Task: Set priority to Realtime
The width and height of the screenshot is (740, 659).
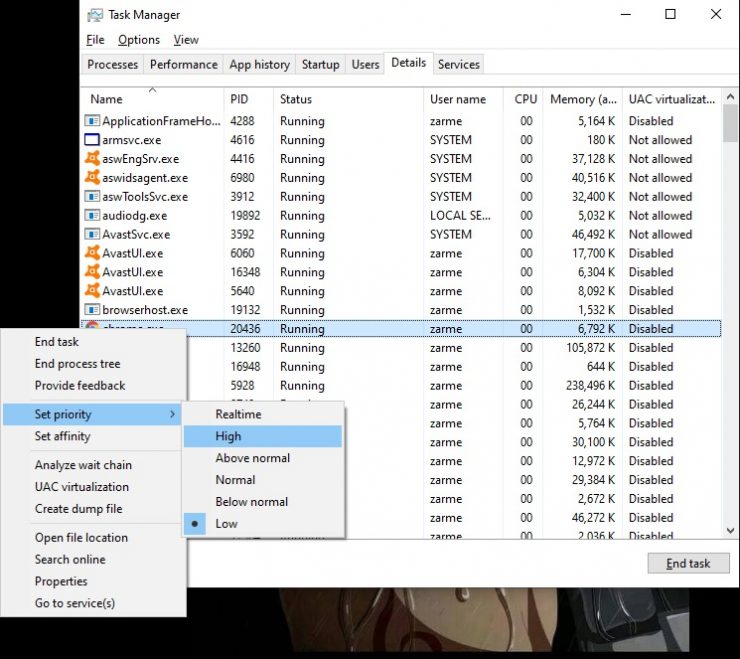Action: click(x=263, y=414)
